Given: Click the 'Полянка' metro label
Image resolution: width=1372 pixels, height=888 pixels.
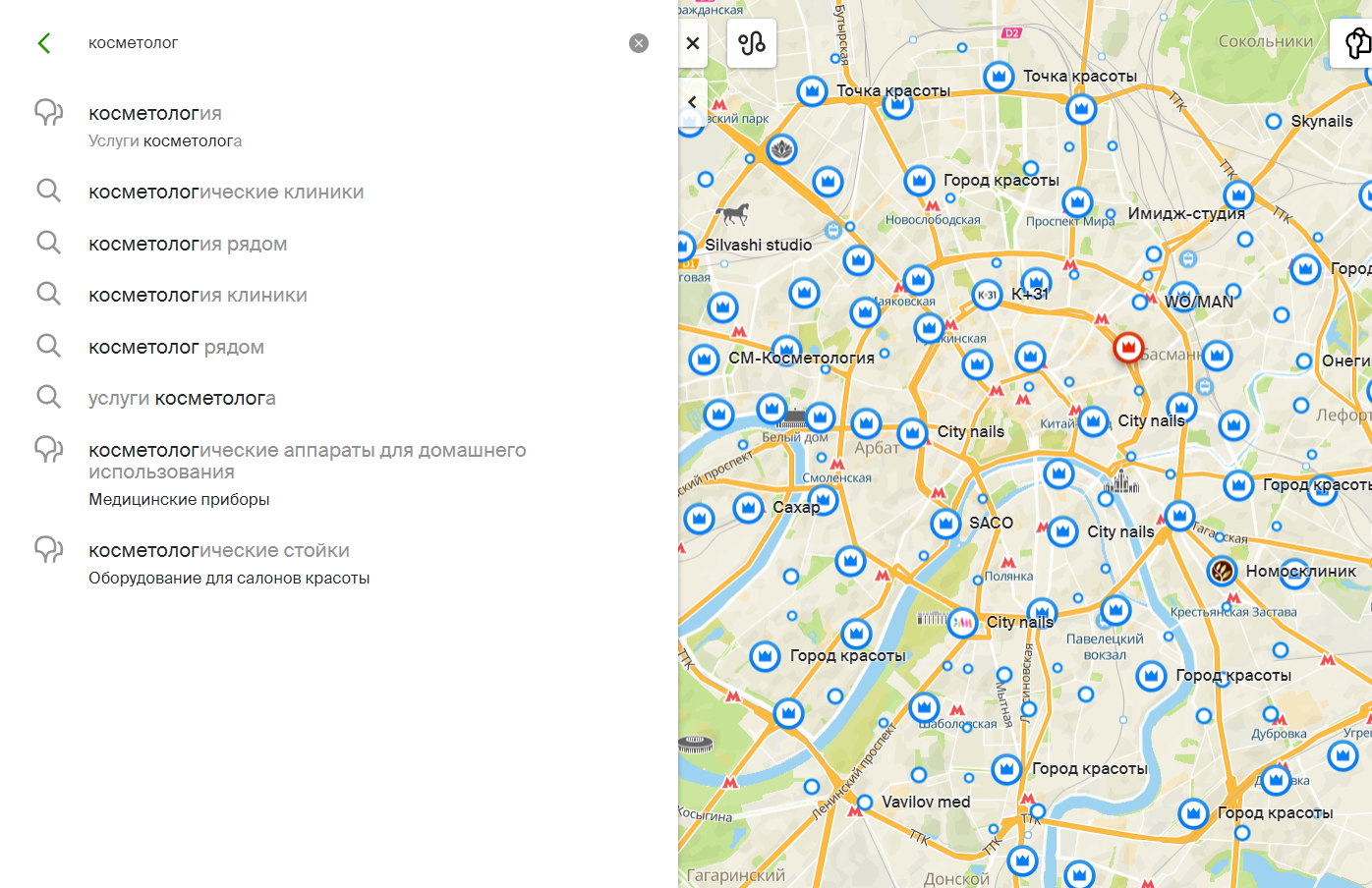Looking at the screenshot, I should pos(1008,577).
